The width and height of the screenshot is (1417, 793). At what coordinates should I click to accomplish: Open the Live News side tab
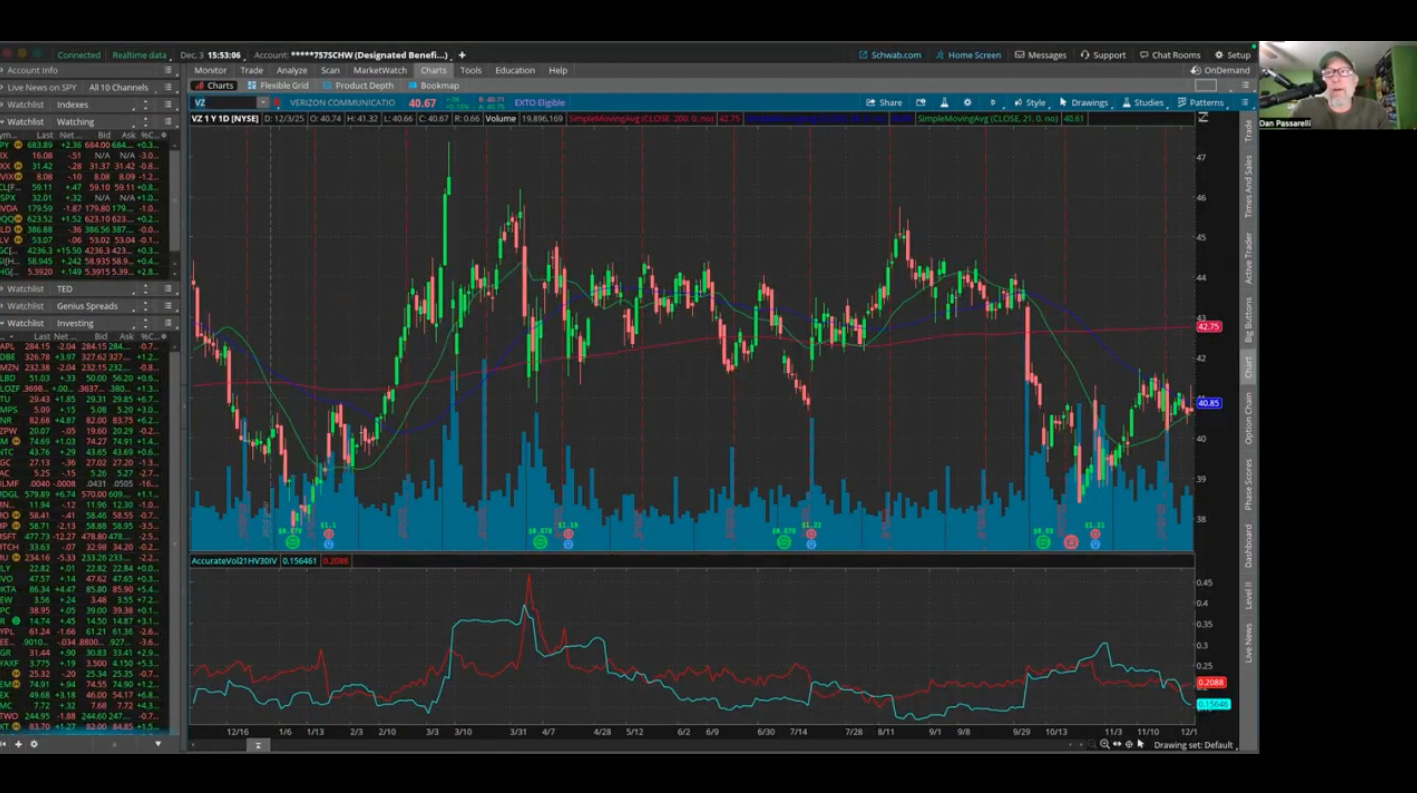click(x=1248, y=642)
